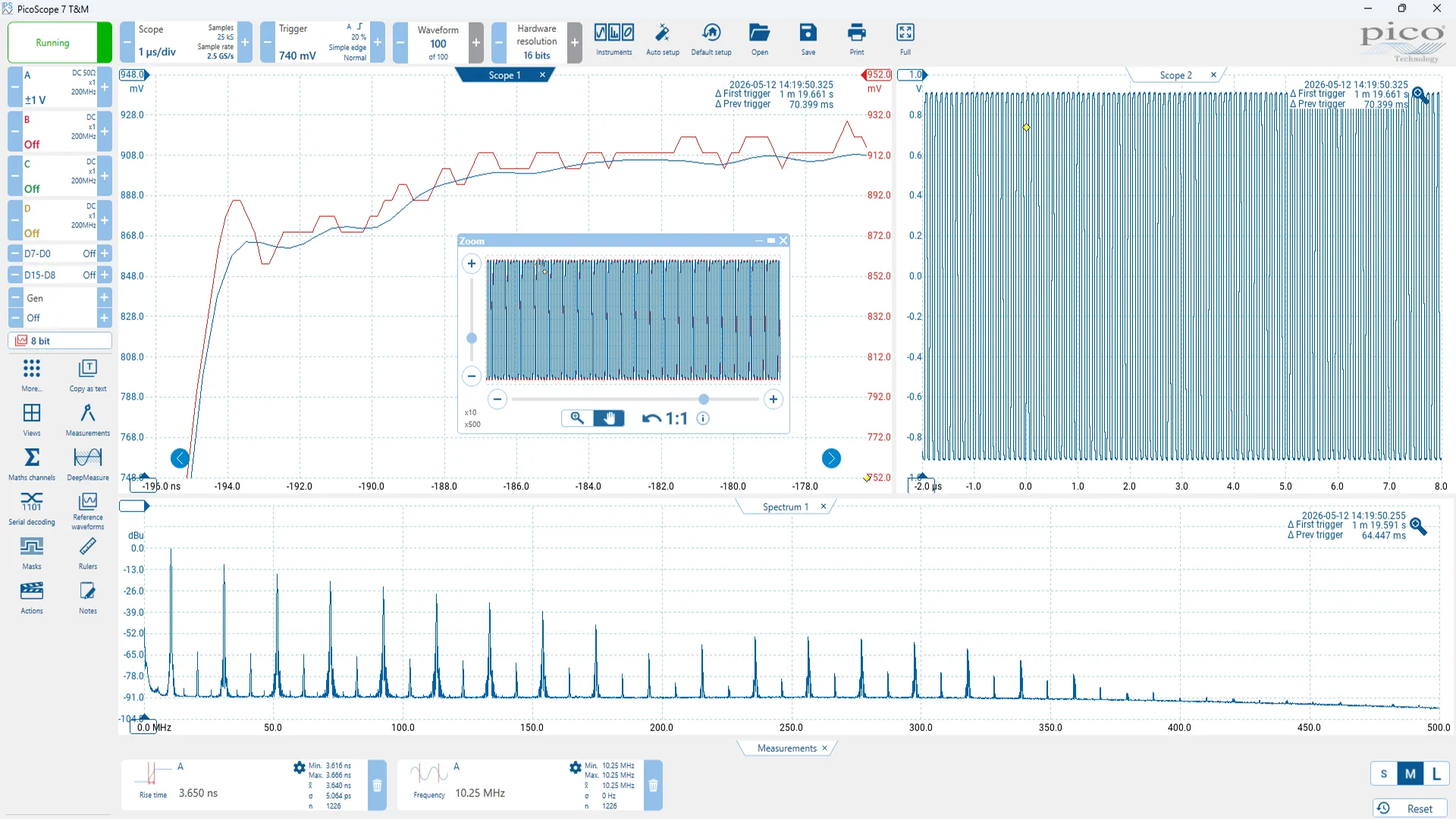
Task: Open Scope timebase 1 µs/div settings
Action: pos(186,42)
